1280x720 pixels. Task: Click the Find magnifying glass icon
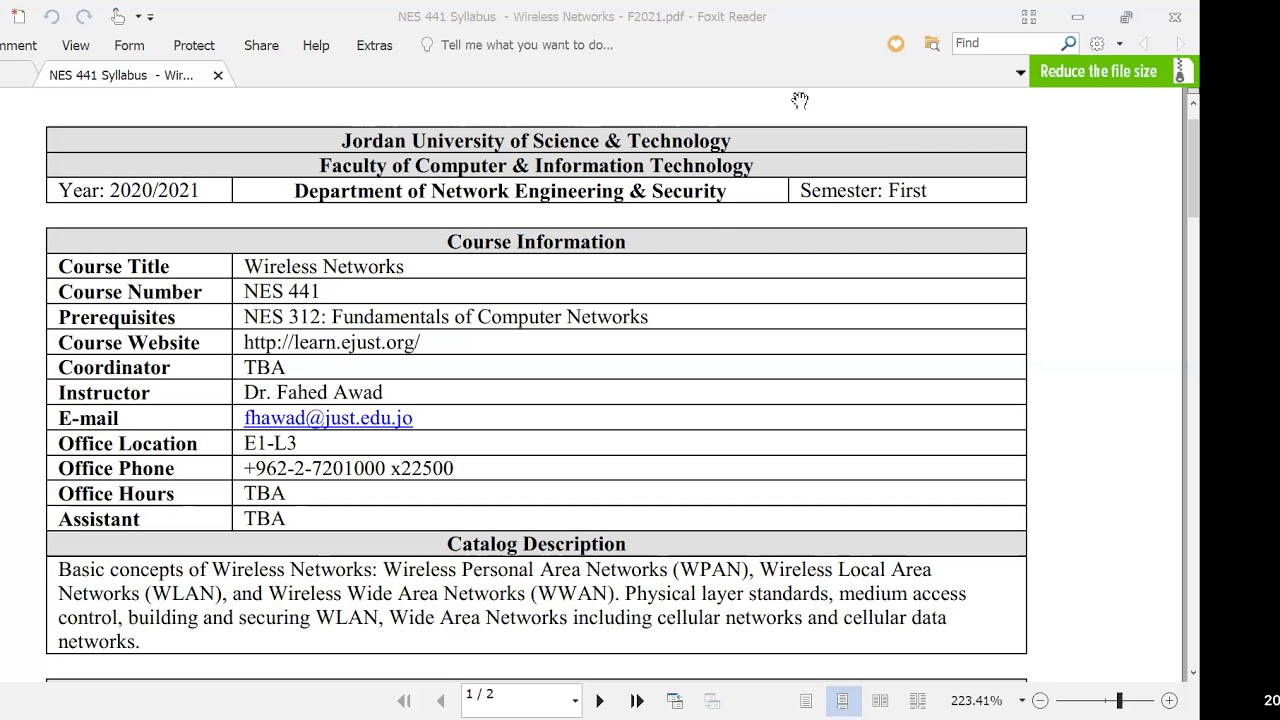1068,43
